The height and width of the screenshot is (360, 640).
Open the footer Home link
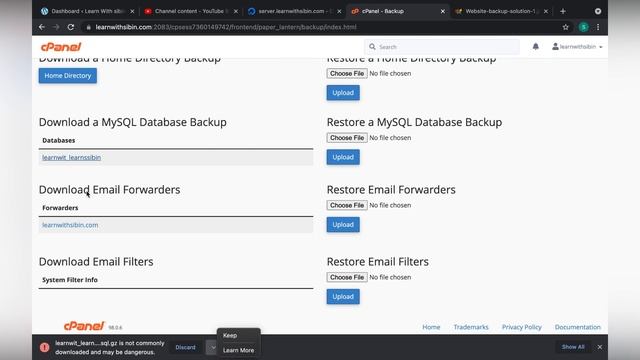coord(431,327)
